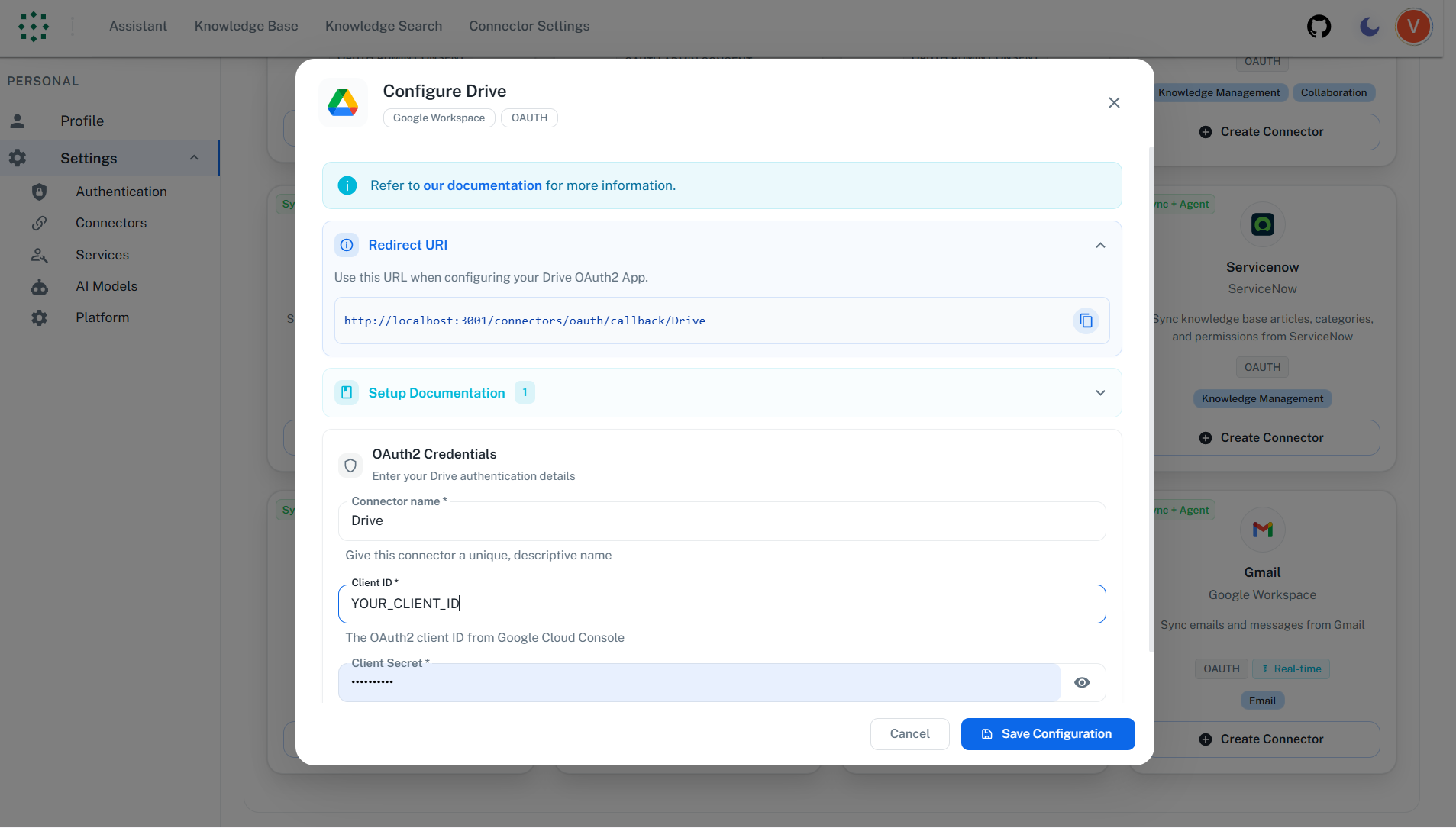Click the info icon next to Redirect URI
Image resolution: width=1456 pixels, height=828 pixels.
pyautogui.click(x=347, y=245)
